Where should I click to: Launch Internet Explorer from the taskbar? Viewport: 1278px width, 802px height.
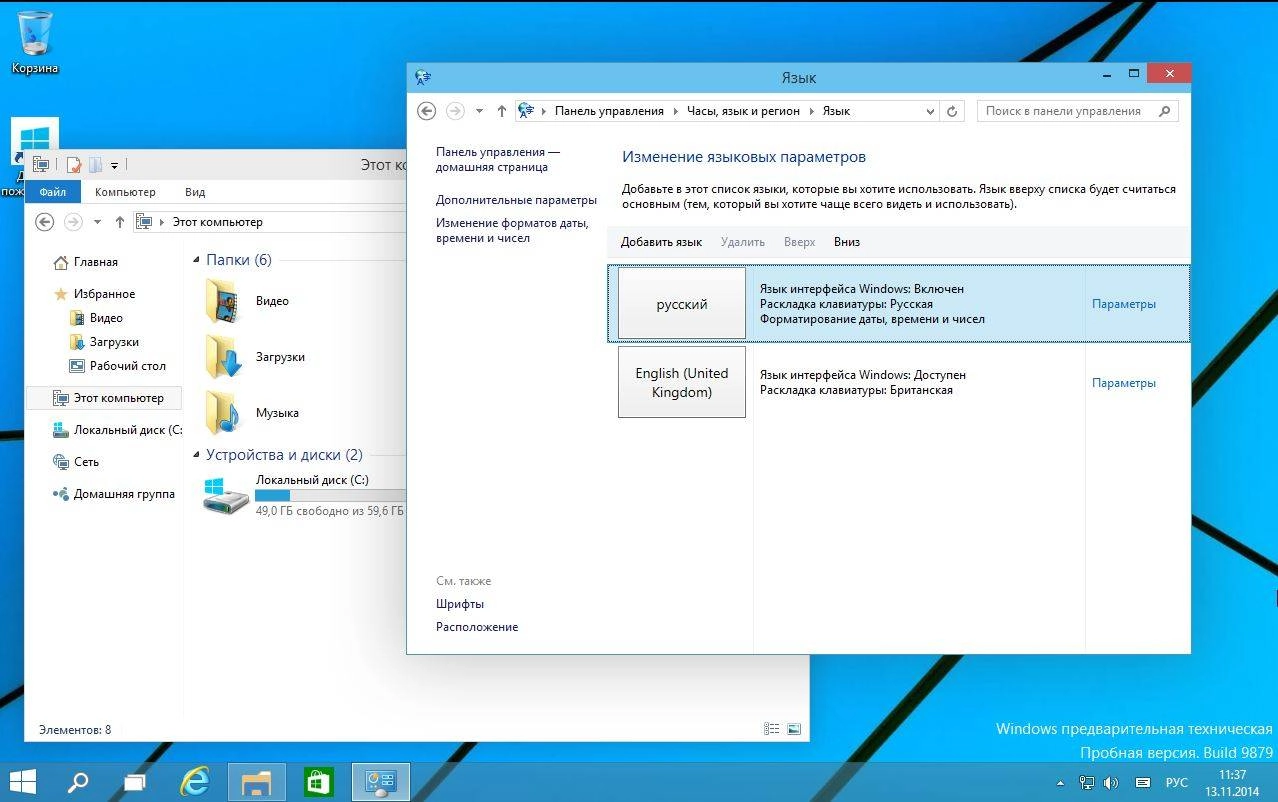194,782
